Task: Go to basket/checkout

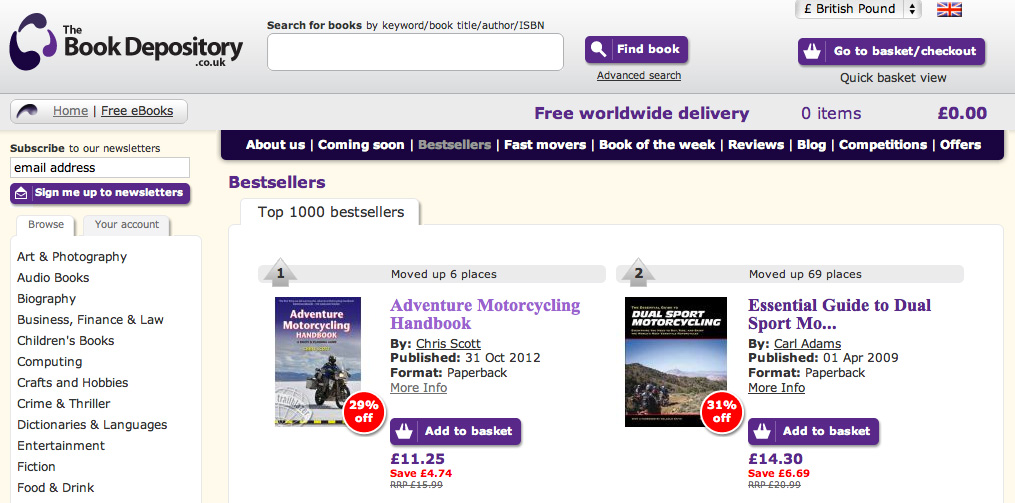Action: 891,52
